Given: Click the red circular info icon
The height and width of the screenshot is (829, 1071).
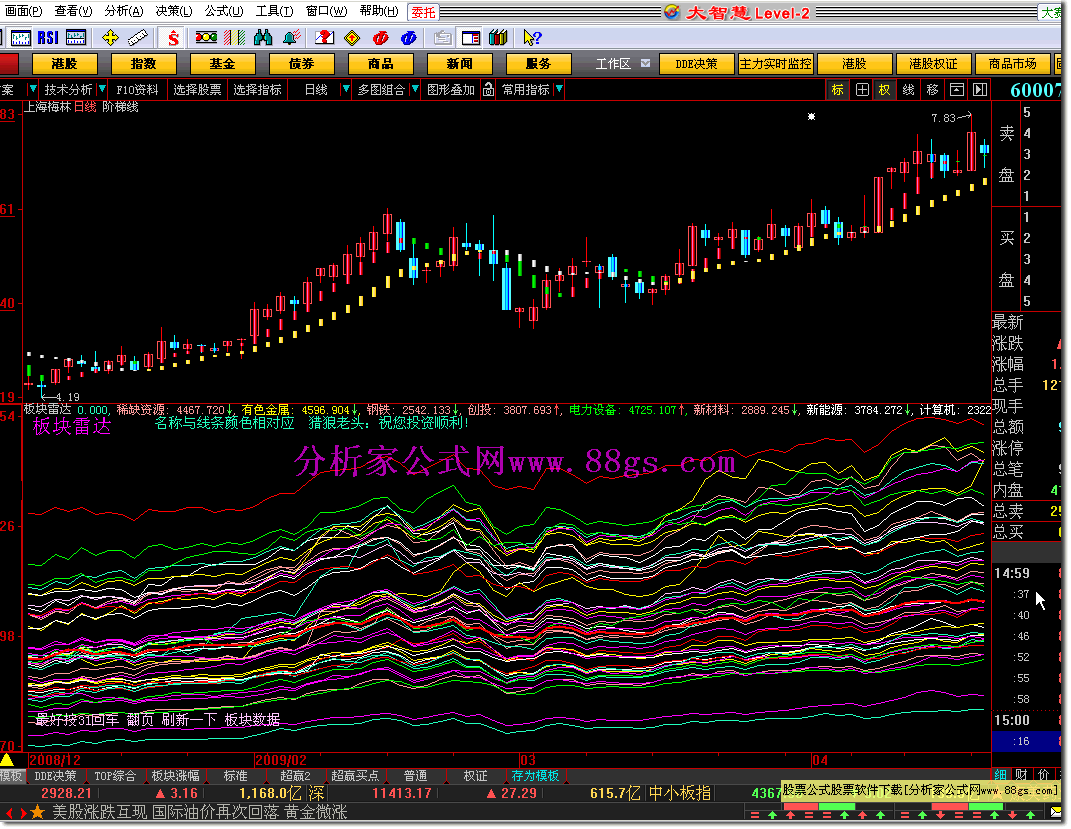Looking at the screenshot, I should tap(380, 38).
